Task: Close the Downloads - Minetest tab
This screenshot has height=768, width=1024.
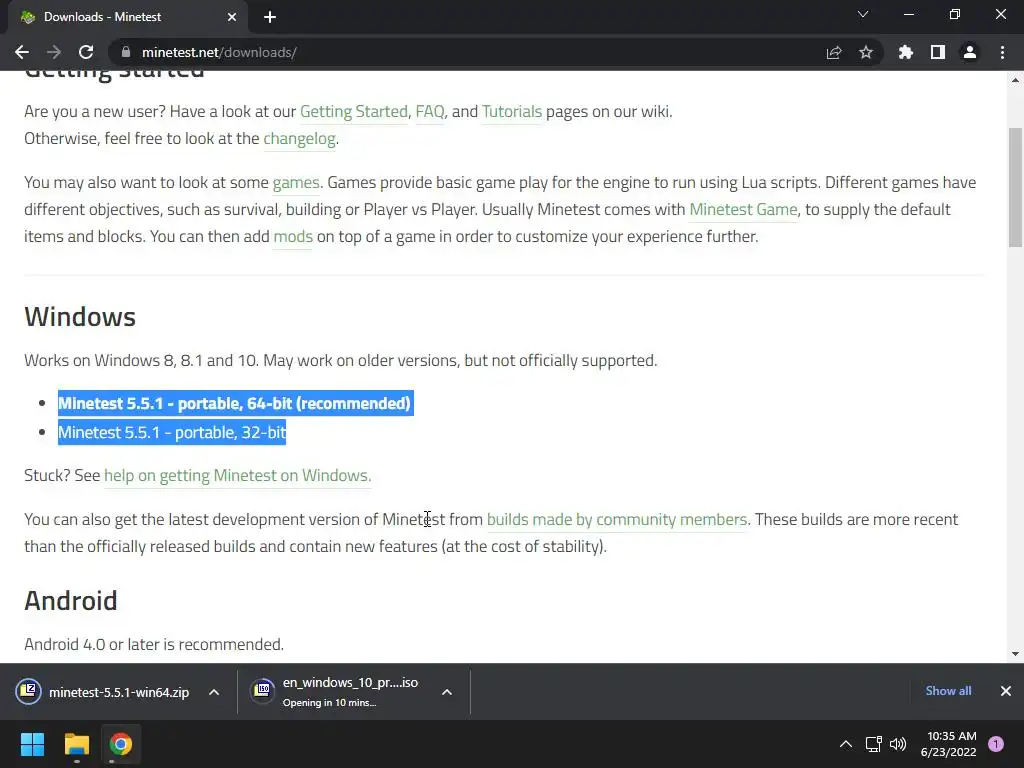Action: (232, 17)
